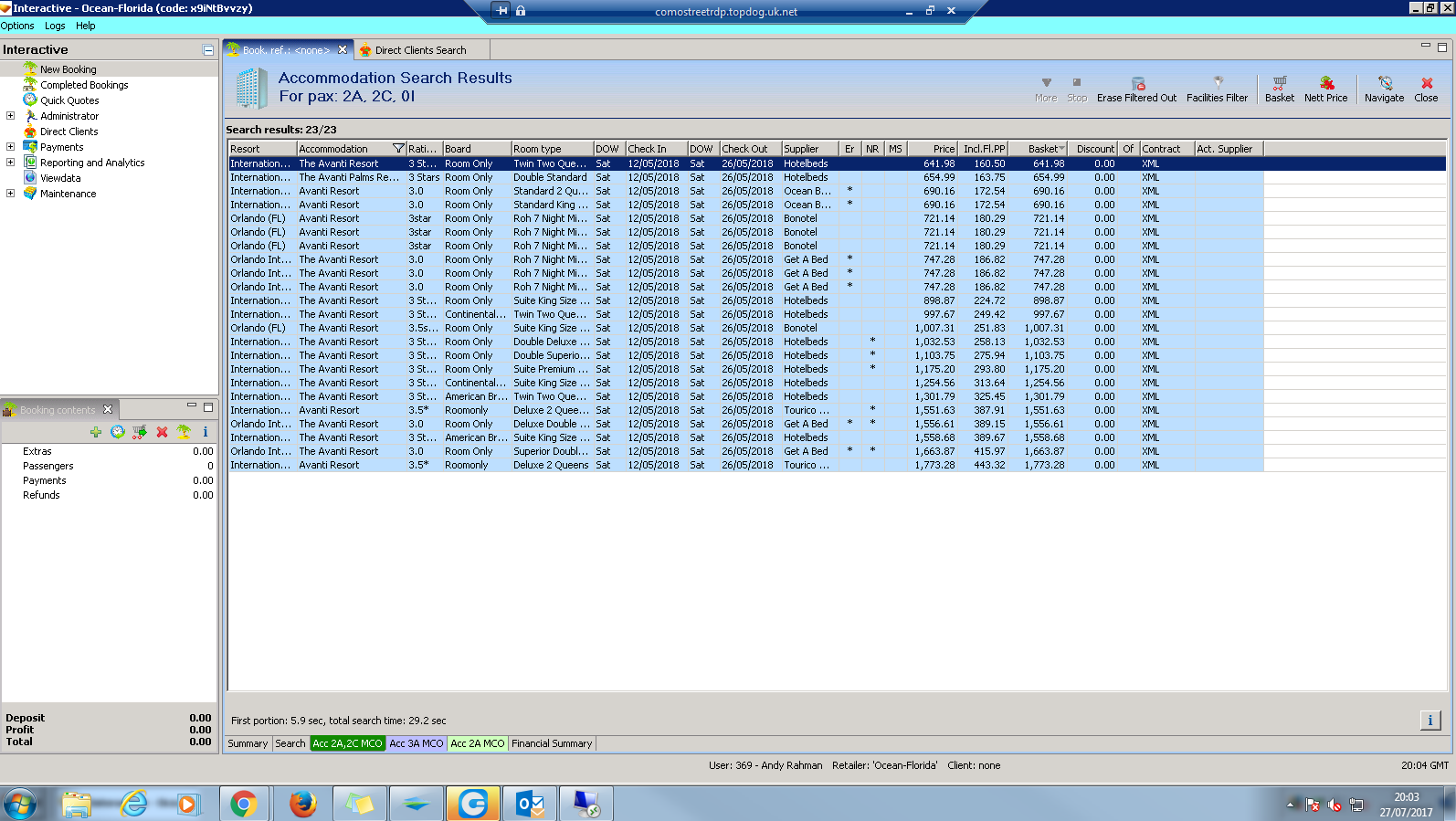The image size is (1456, 821).
Task: Switch to the Summary bottom tab
Action: pos(248,743)
